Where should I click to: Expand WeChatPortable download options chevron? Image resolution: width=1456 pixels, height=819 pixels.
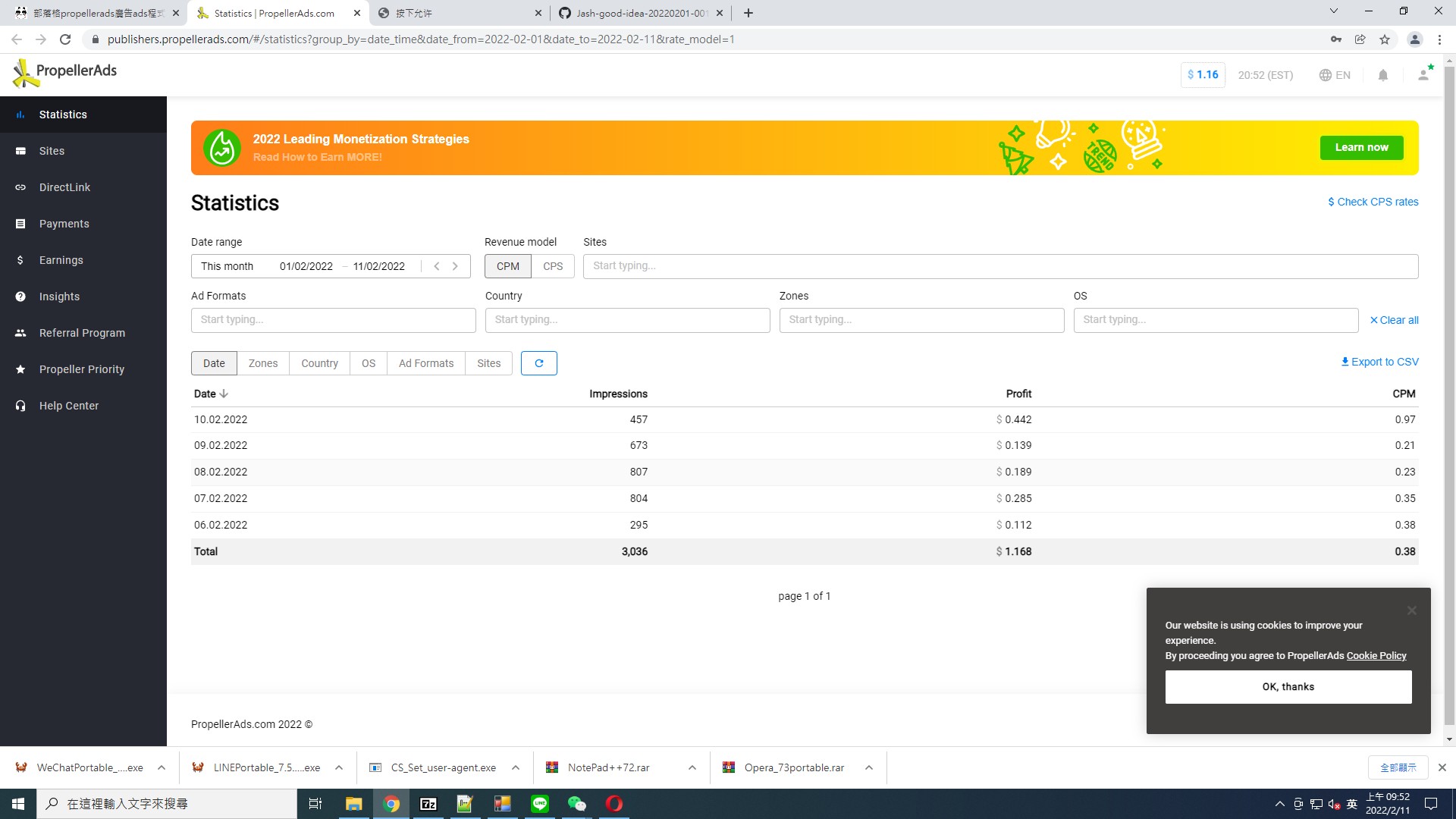(x=162, y=767)
